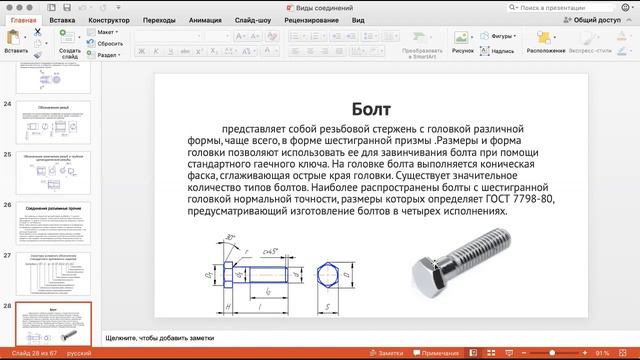Viewport: 640px width, 360px height.
Task: Click Преобразовать в SmartArt icon
Action: coord(419,37)
